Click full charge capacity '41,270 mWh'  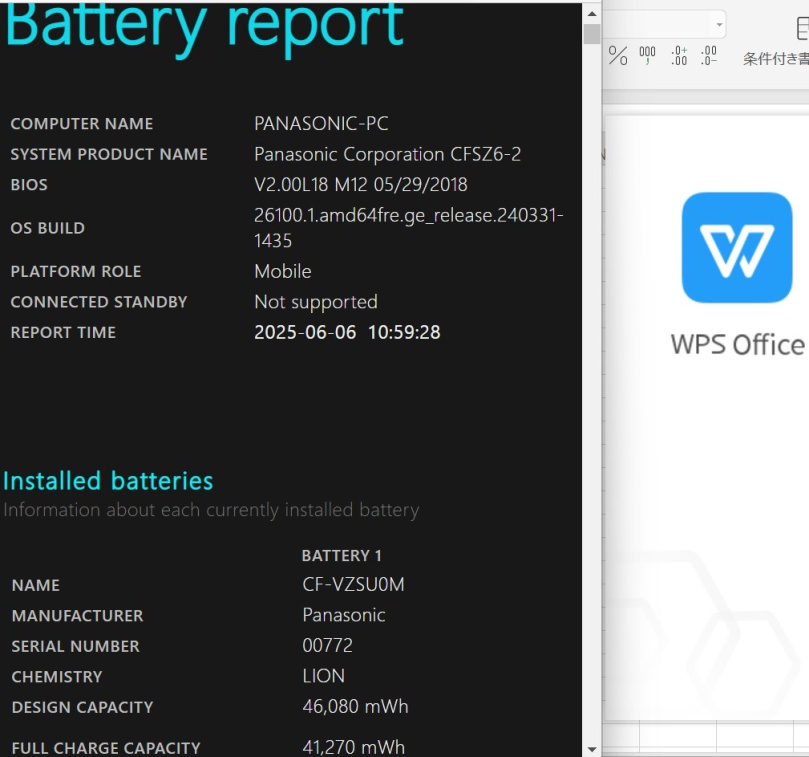click(x=354, y=747)
